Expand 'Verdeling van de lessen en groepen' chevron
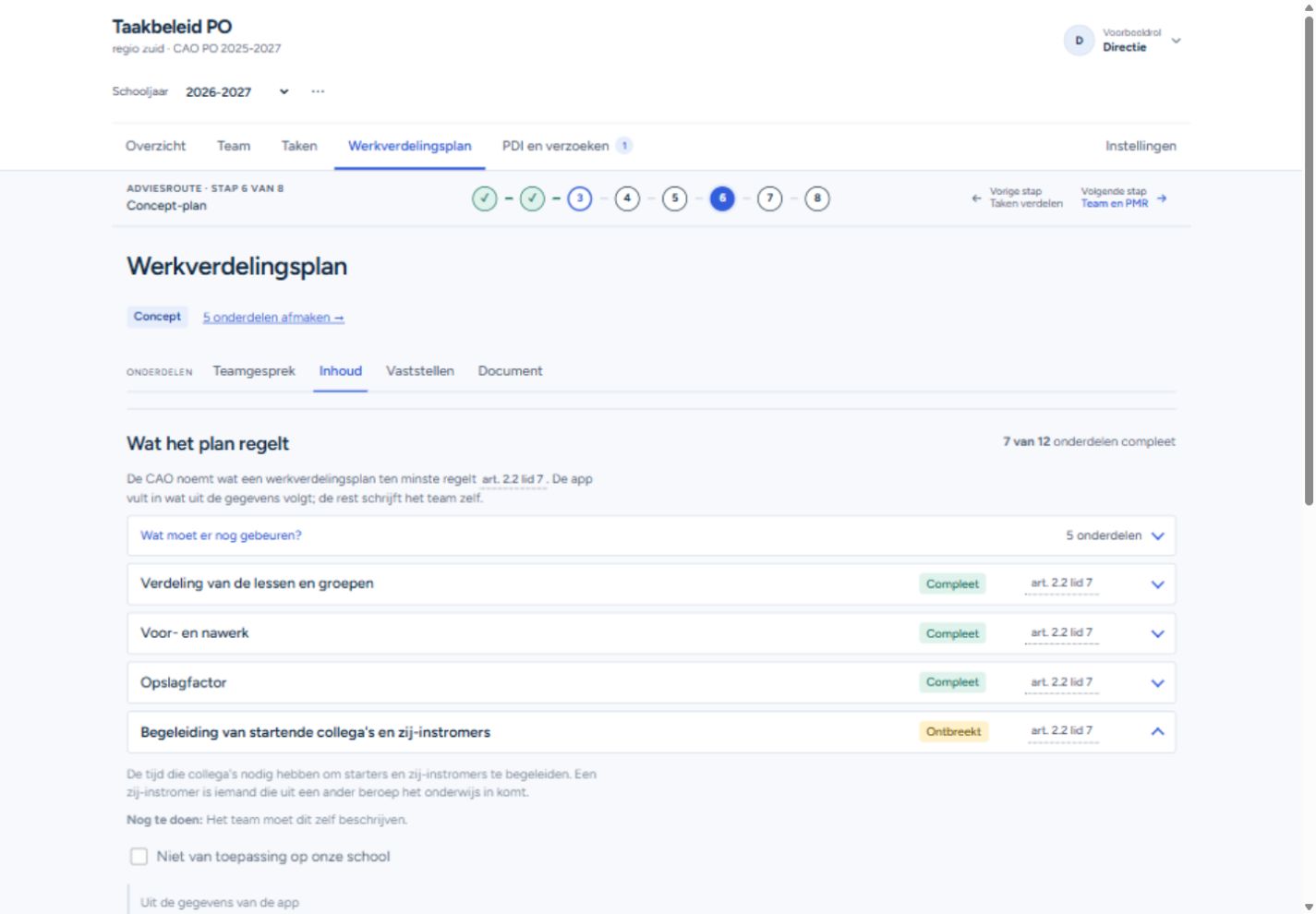 pos(1158,584)
